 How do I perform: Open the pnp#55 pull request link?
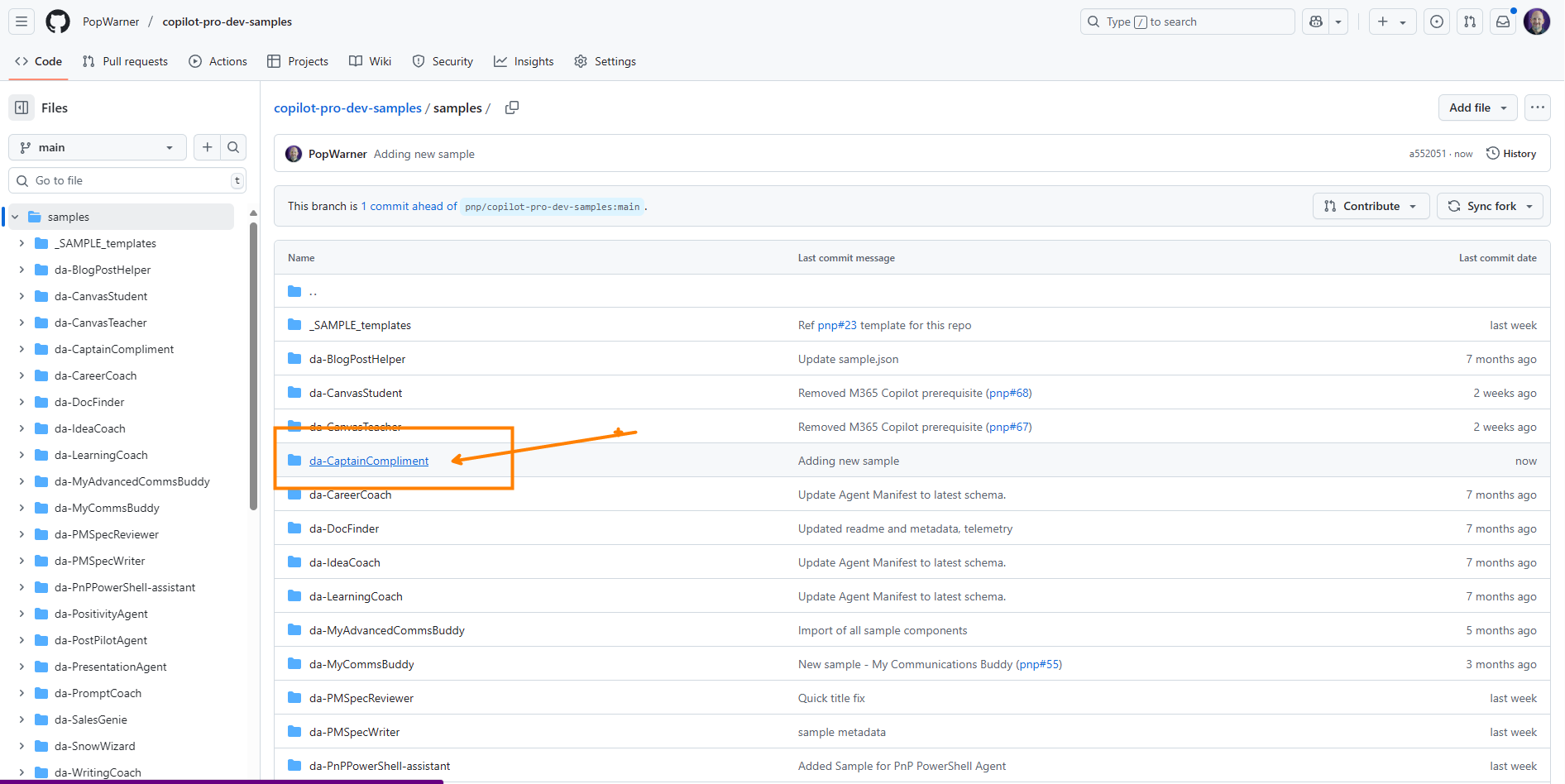pos(1039,664)
